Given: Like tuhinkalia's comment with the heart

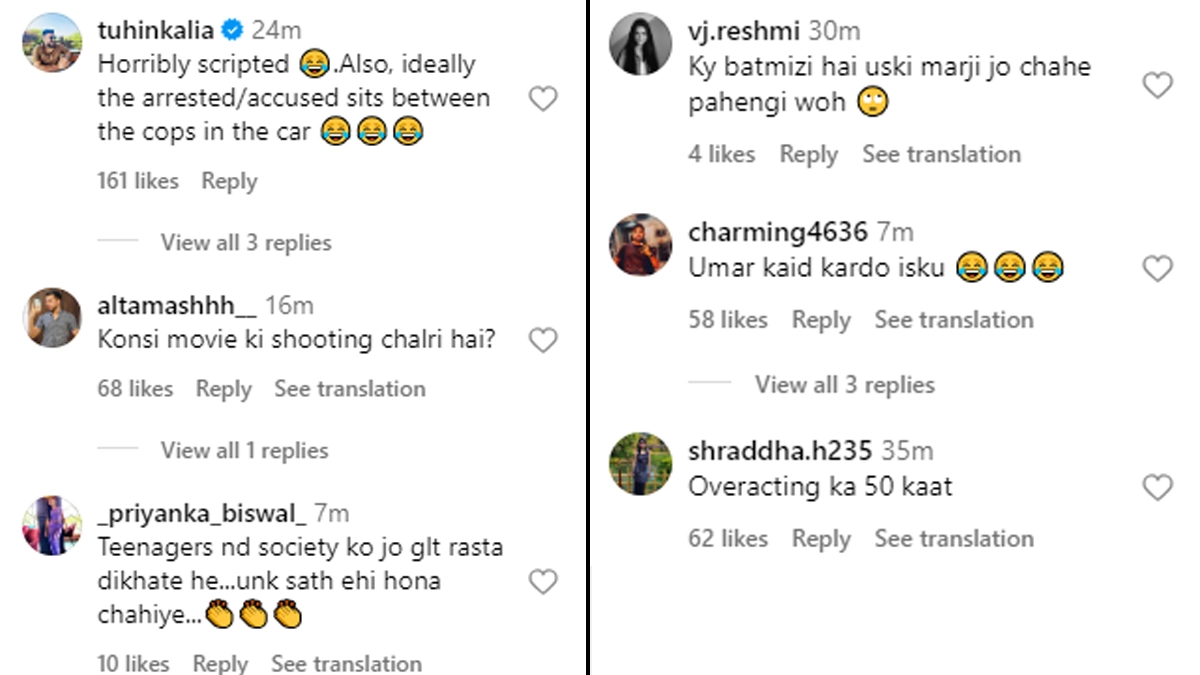Looking at the screenshot, I should click(542, 98).
